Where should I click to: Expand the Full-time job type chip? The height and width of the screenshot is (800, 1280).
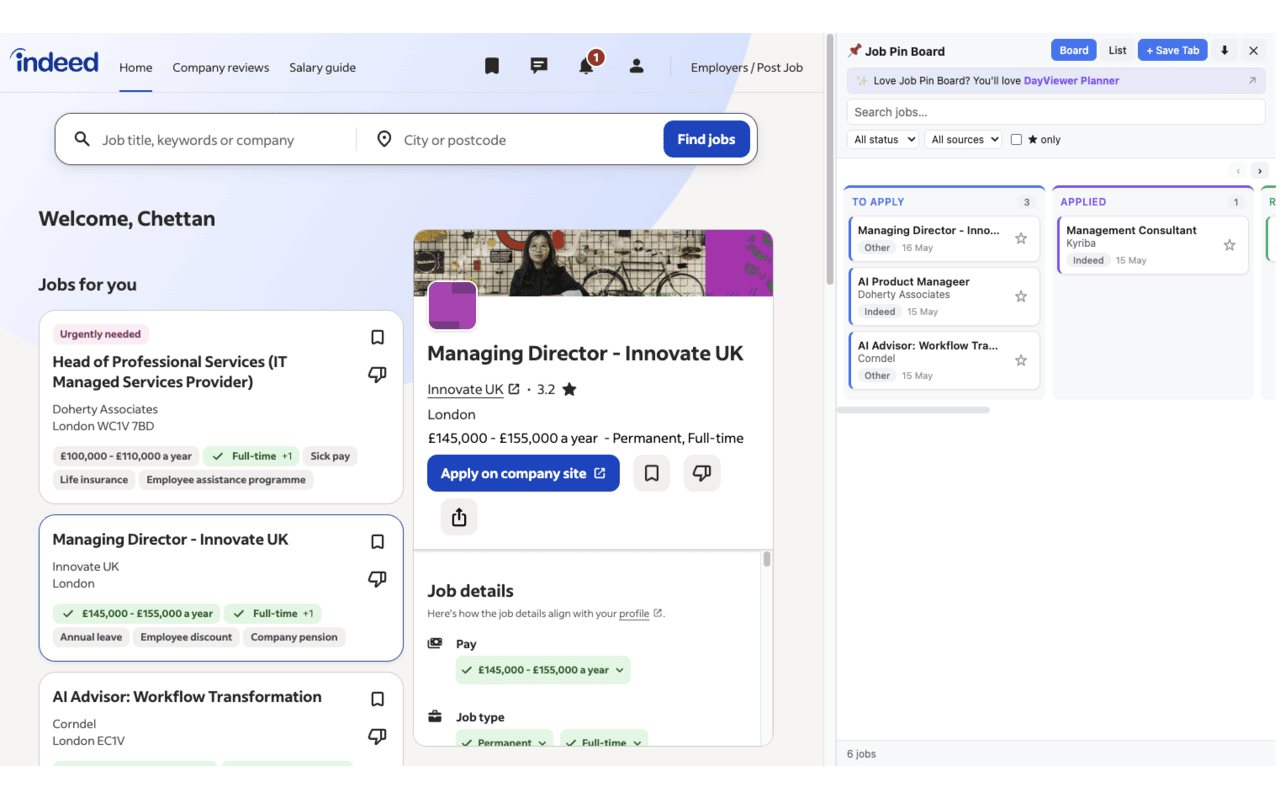[604, 740]
